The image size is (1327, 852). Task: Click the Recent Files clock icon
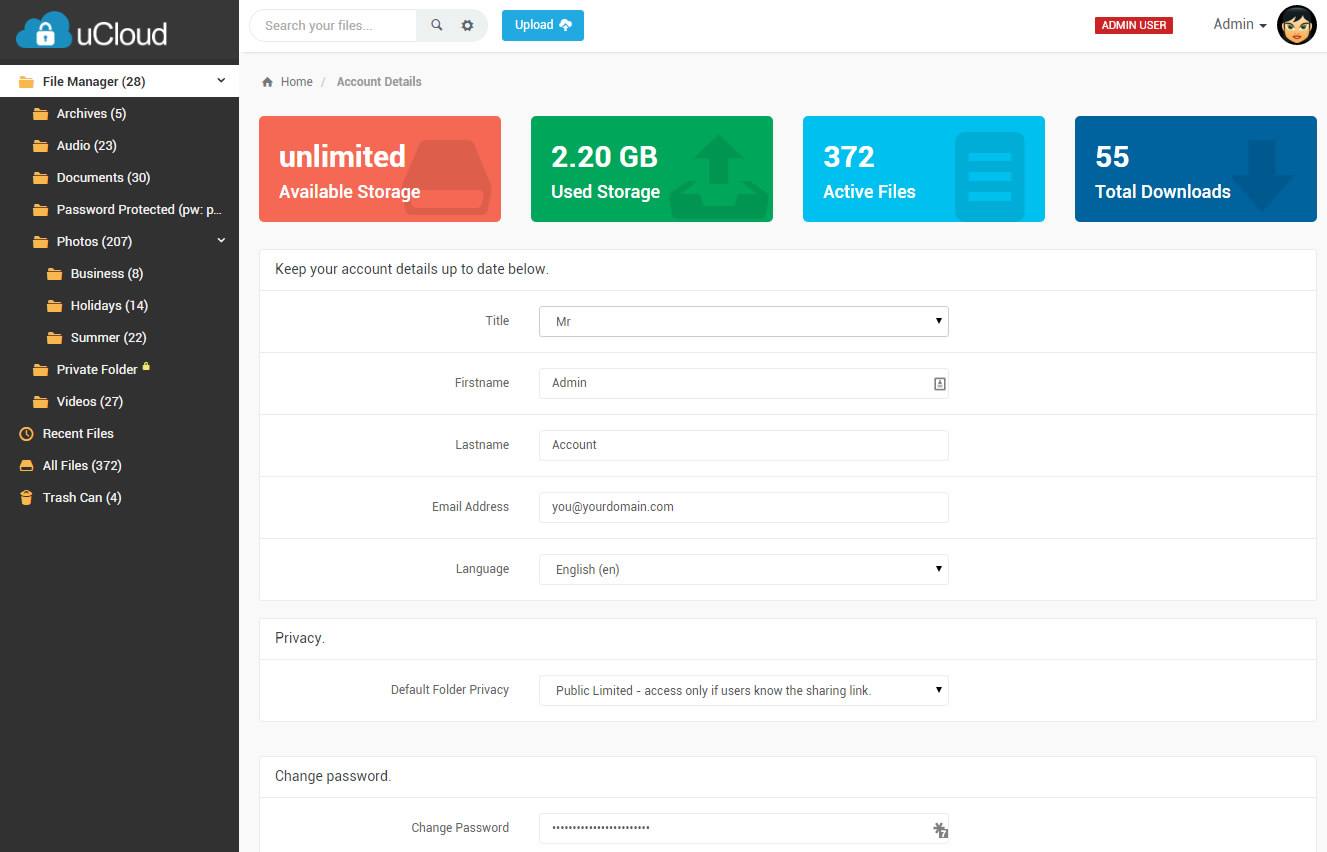point(27,434)
